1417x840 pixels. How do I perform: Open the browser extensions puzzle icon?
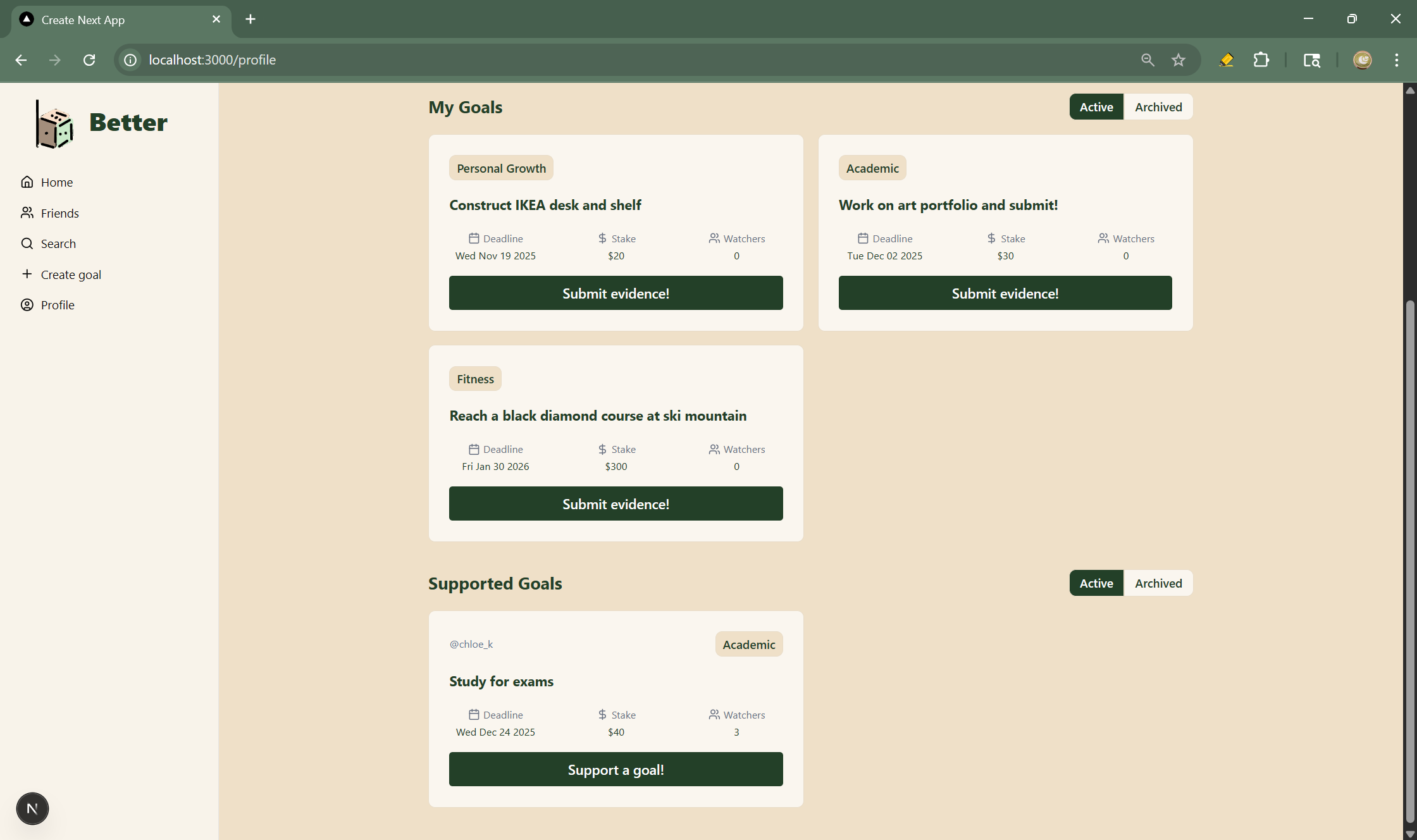[1261, 60]
